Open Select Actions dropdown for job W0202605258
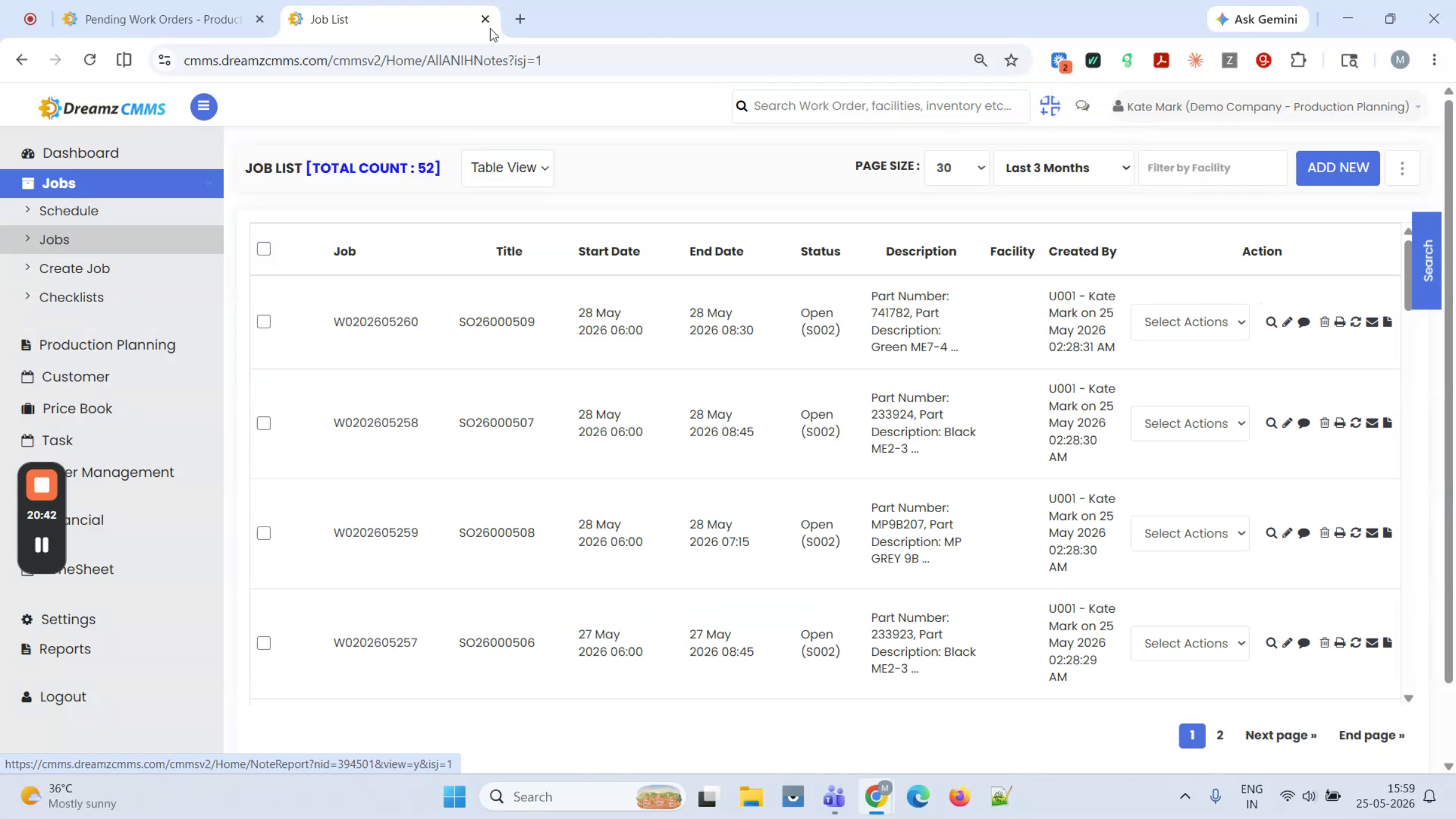1456x819 pixels. coord(1190,423)
